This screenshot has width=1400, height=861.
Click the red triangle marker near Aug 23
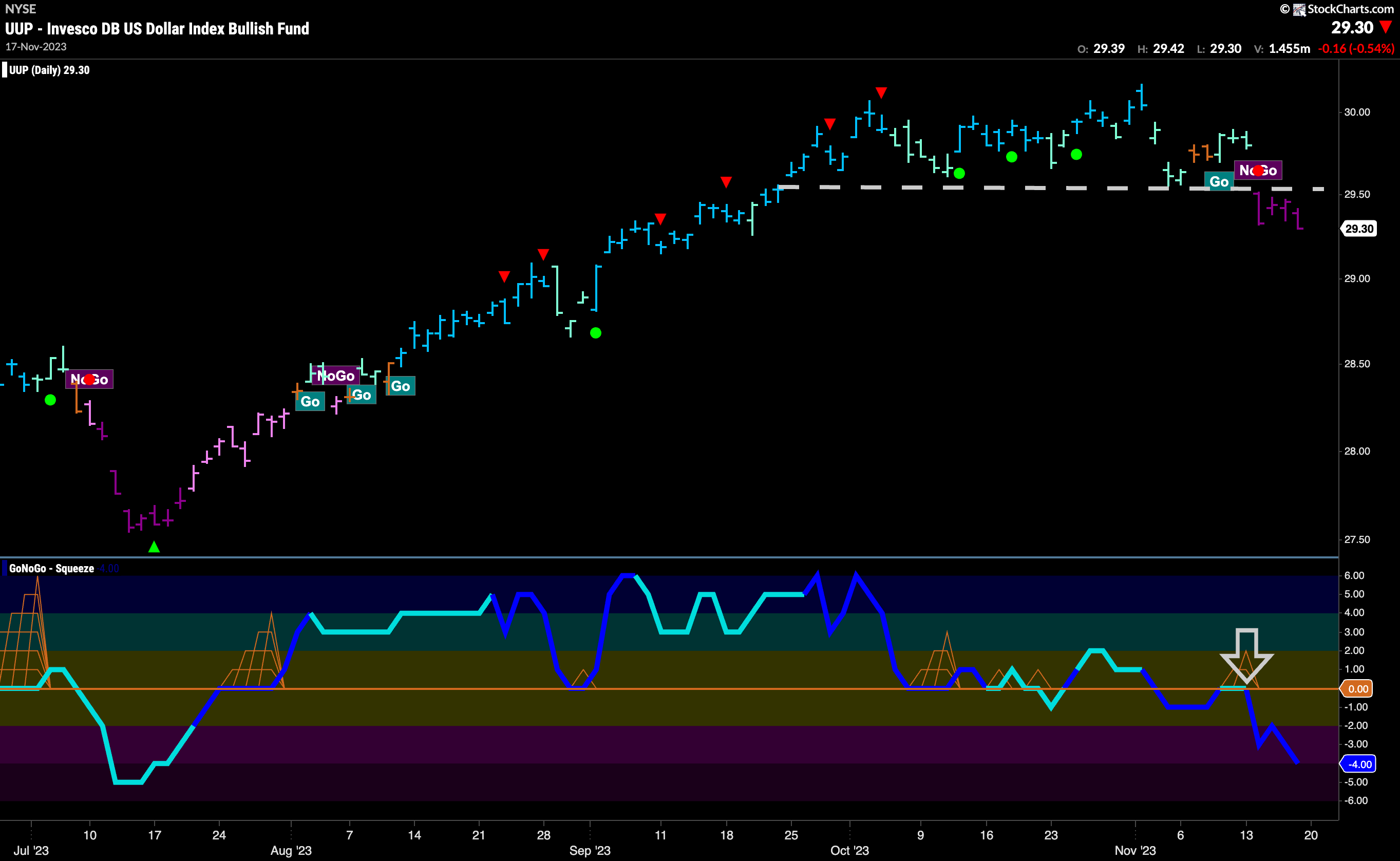click(504, 276)
